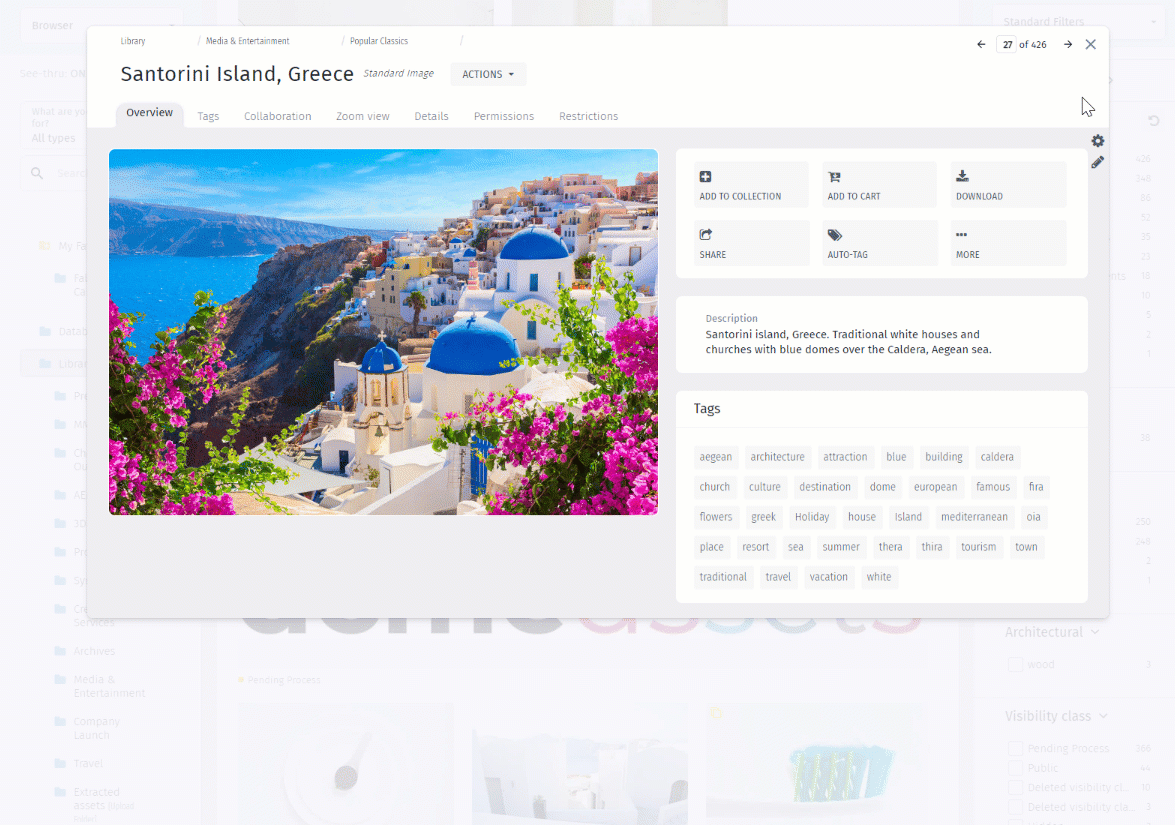Go to the previous asset arrow
The height and width of the screenshot is (825, 1175).
(x=981, y=44)
